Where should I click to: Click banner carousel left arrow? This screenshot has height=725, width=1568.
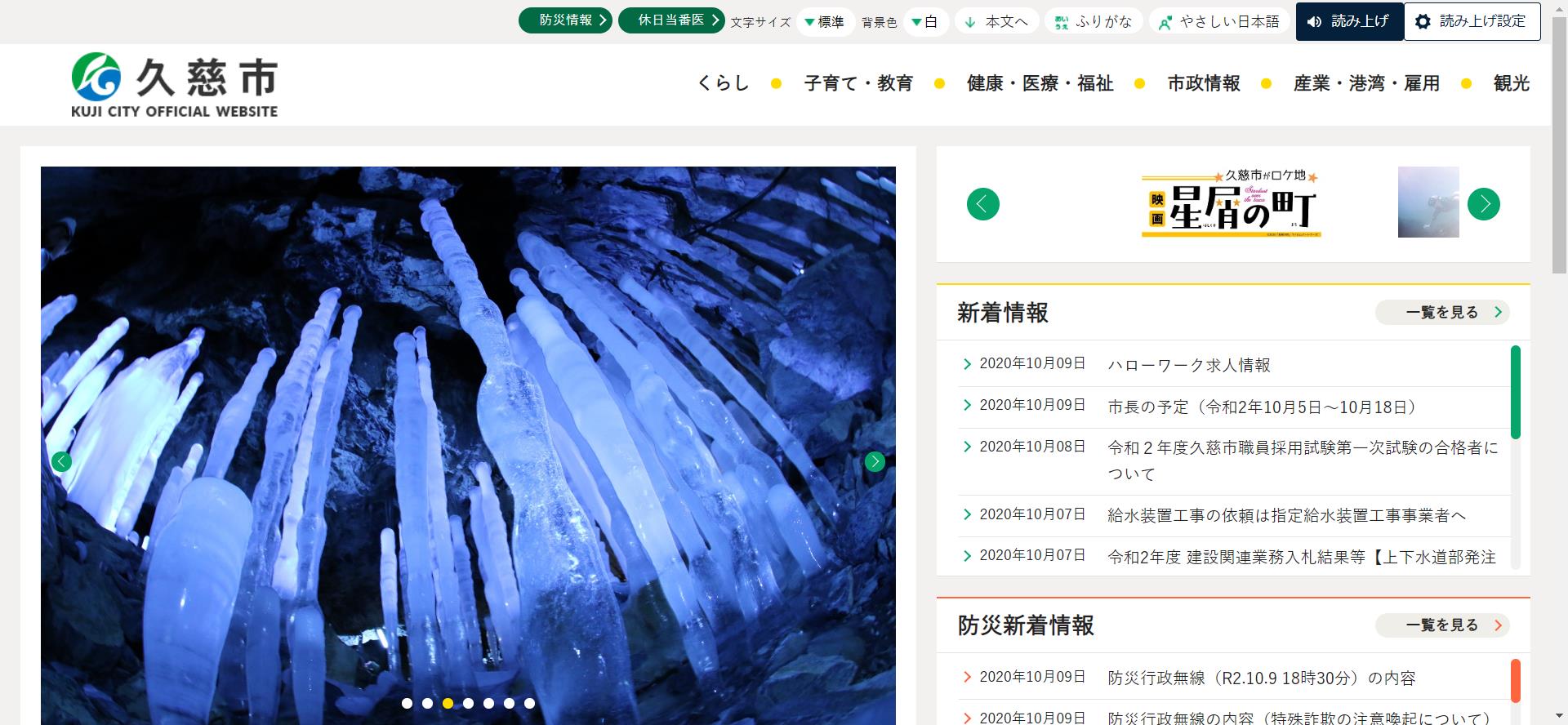[x=982, y=204]
